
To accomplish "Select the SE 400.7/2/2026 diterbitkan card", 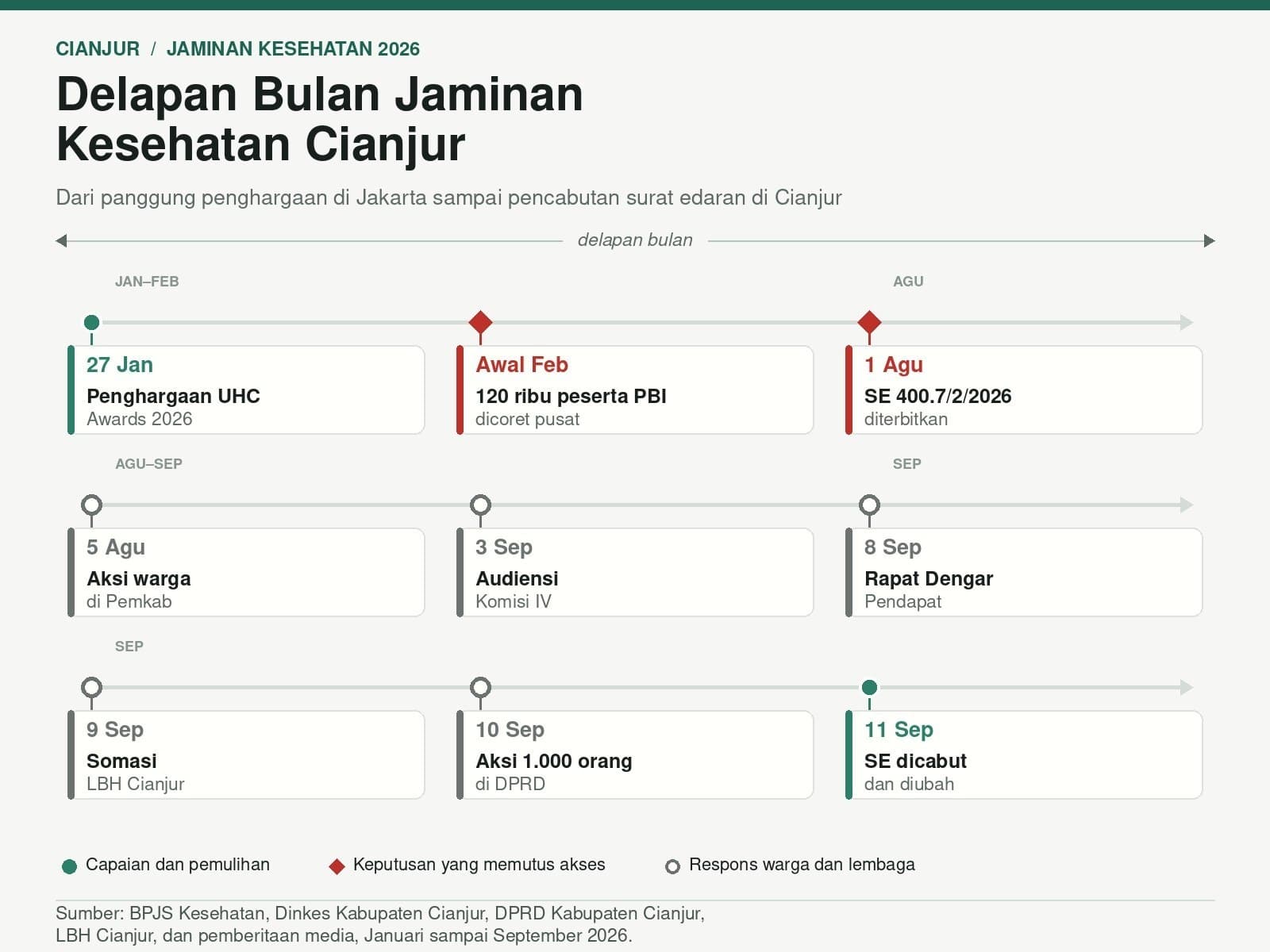I will tap(1024, 390).
